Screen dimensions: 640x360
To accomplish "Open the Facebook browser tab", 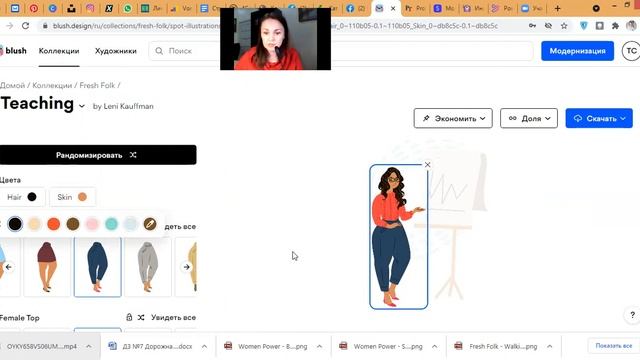I will coord(350,8).
